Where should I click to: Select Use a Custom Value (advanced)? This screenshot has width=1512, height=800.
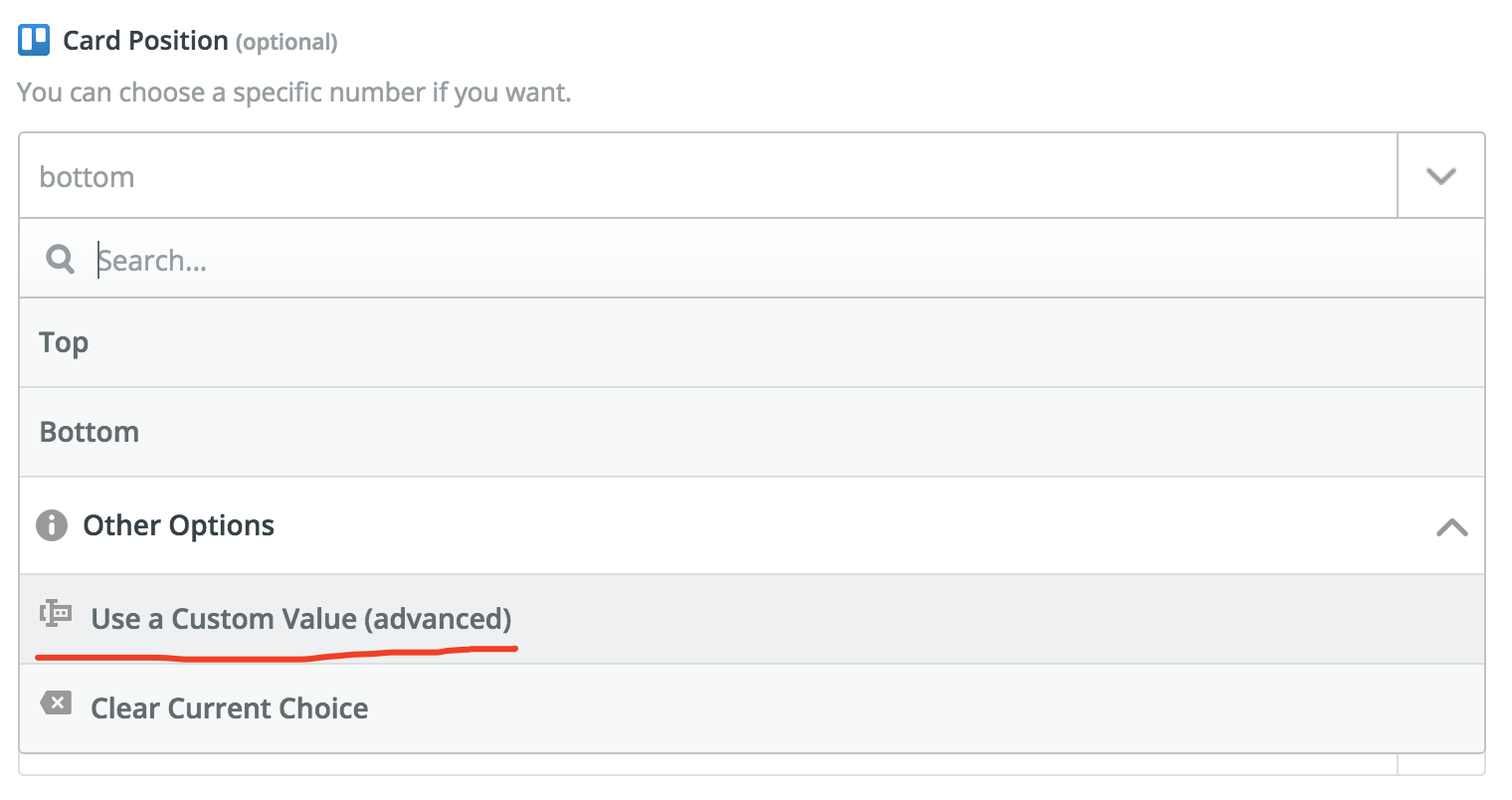[x=752, y=619]
